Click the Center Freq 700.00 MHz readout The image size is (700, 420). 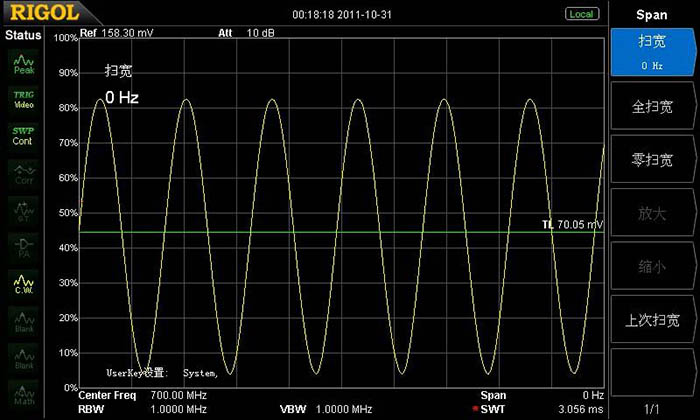pos(142,396)
